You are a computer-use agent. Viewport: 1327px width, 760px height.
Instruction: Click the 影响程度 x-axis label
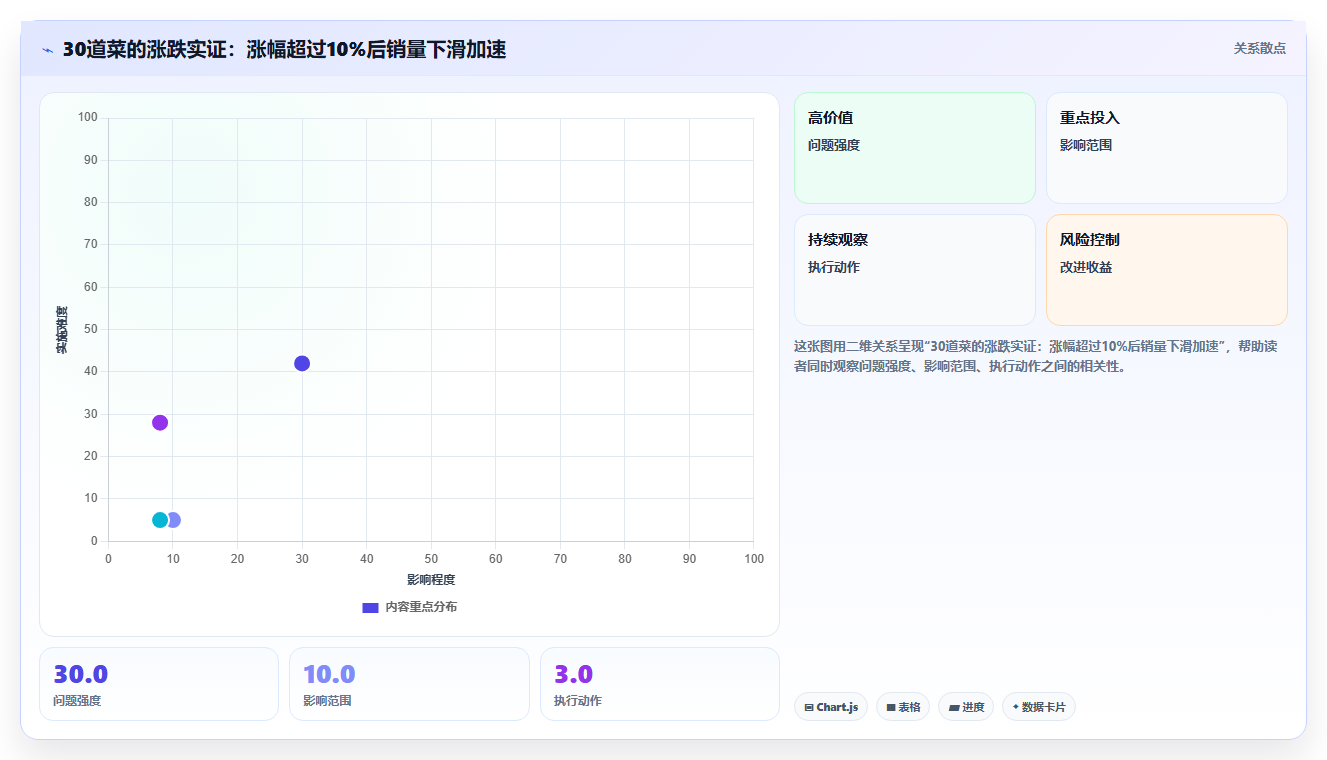[431, 580]
